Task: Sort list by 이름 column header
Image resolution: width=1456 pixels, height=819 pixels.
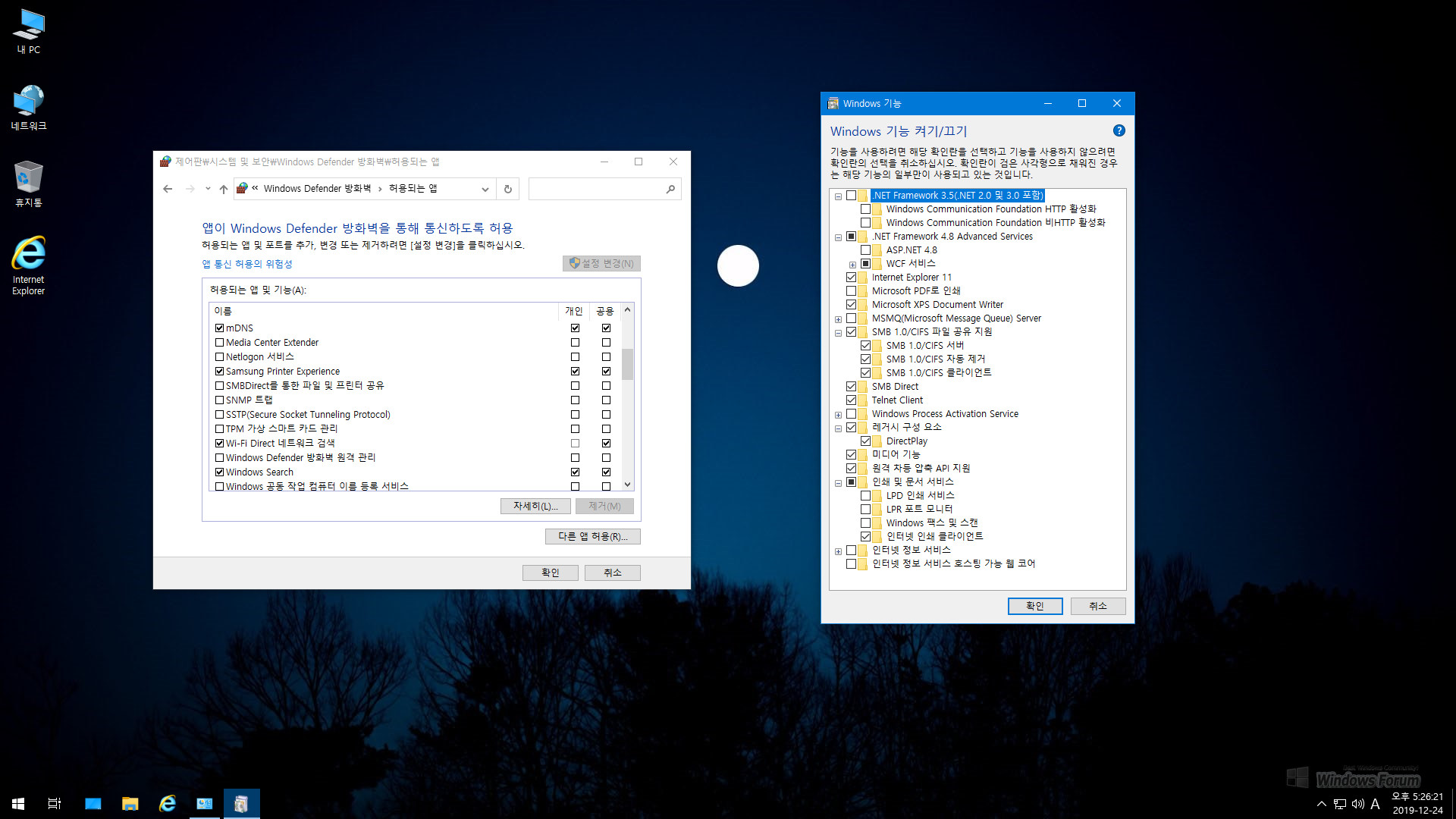Action: (x=384, y=311)
